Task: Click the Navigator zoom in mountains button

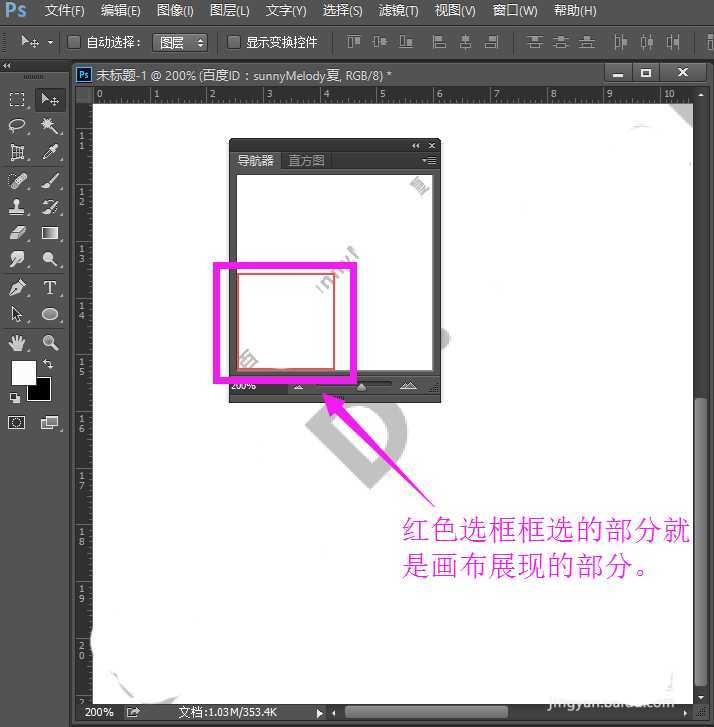Action: tap(408, 386)
